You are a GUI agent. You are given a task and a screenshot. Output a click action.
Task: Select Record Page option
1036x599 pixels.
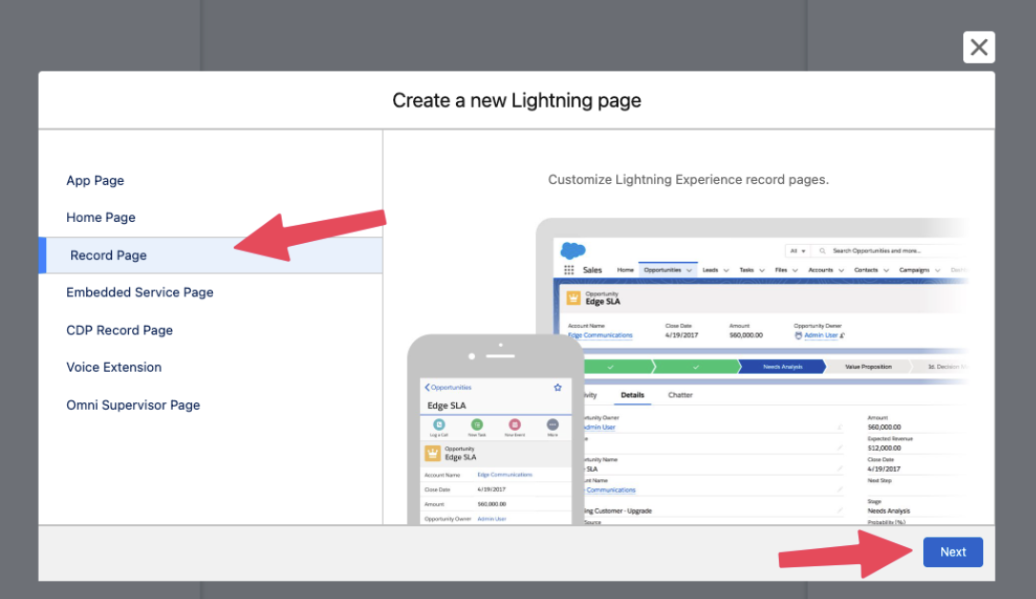tap(211, 255)
